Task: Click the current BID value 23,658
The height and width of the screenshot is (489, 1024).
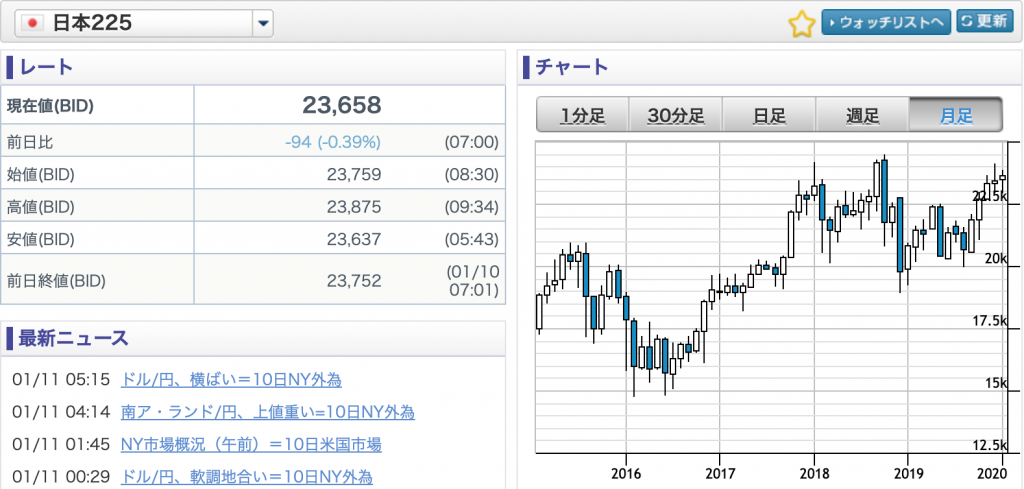Action: pos(342,104)
